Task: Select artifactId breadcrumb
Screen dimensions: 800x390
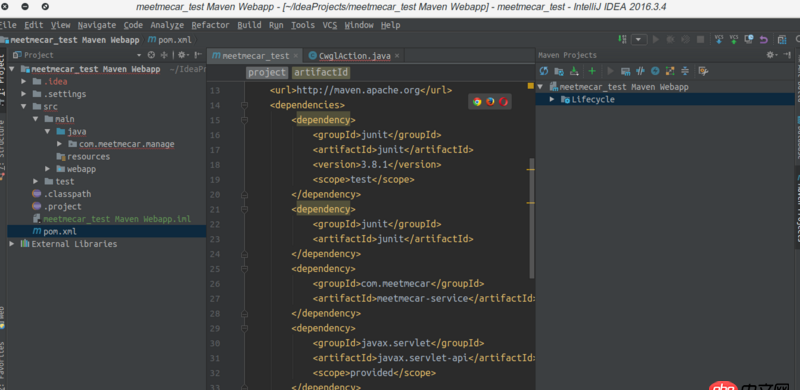Action: [x=321, y=72]
